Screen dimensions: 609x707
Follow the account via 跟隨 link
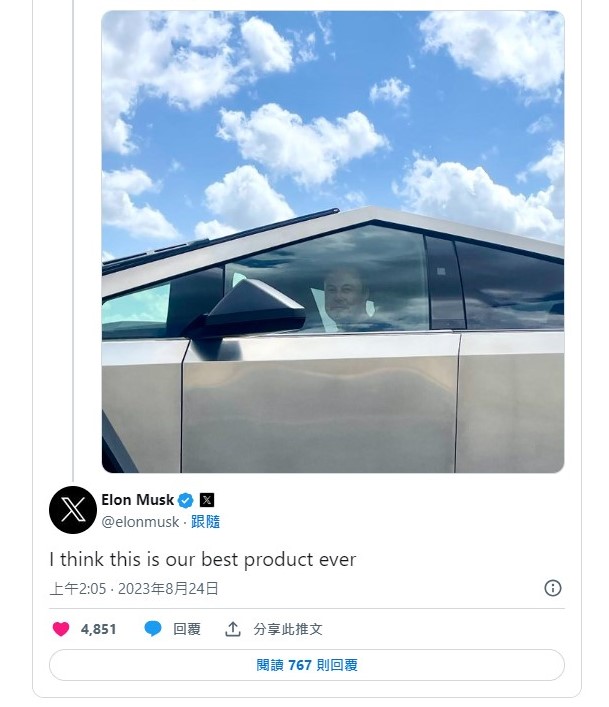point(205,522)
